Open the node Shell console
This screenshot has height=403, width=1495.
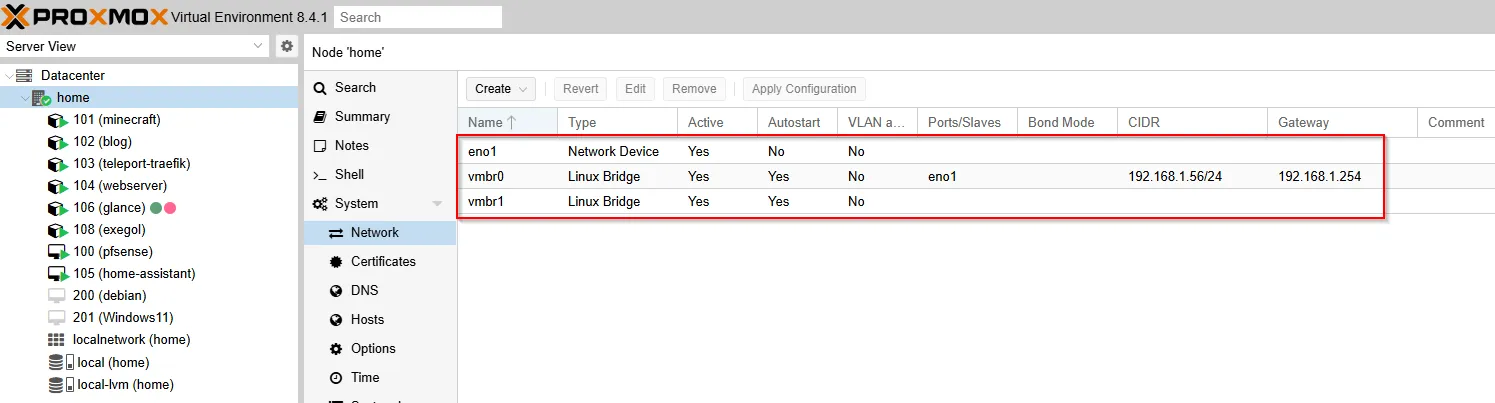(349, 175)
